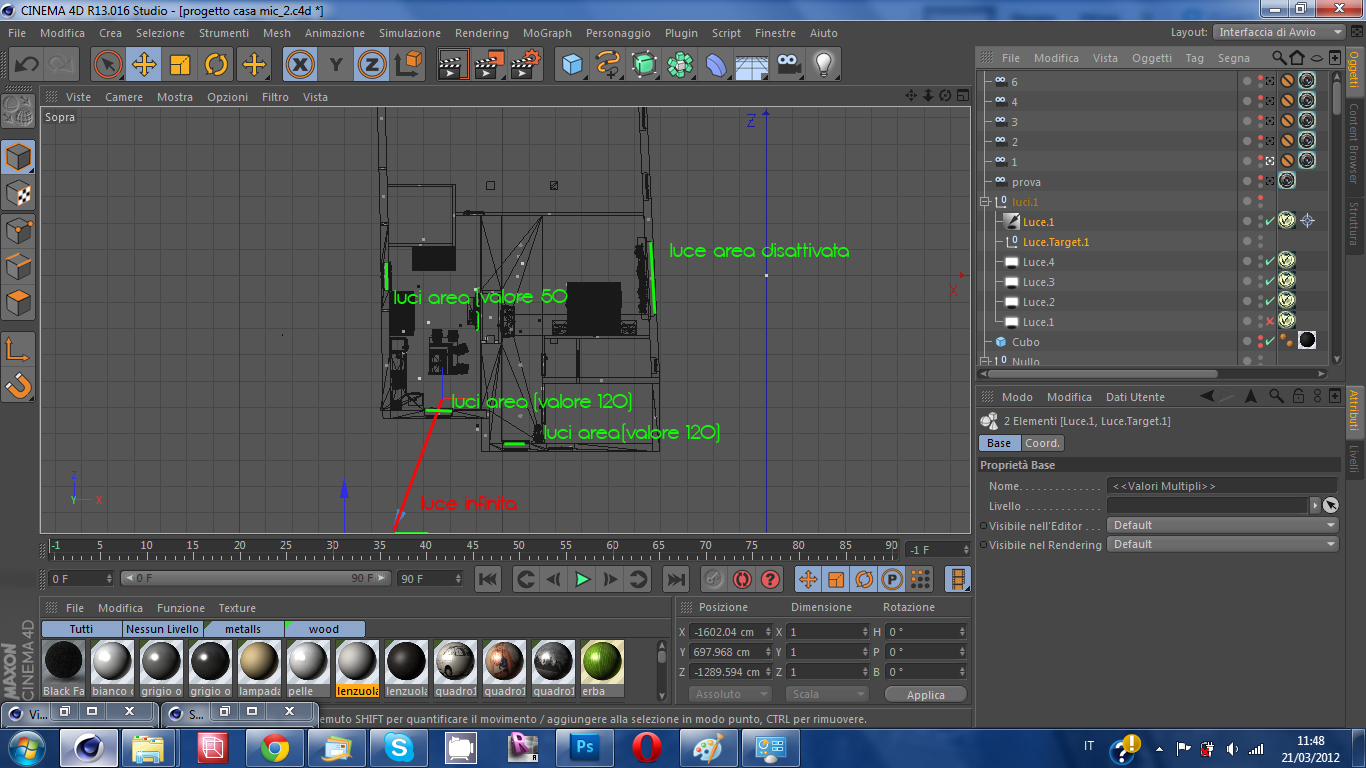
Task: Open the blue deformer objects icon
Action: point(716,66)
